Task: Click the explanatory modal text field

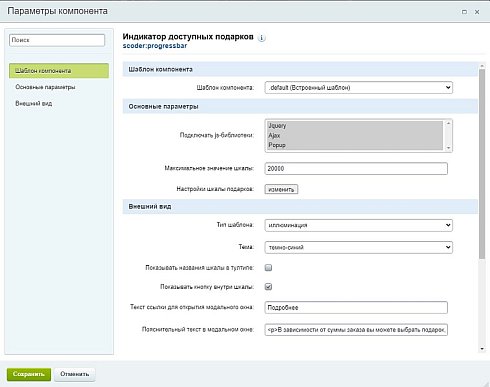Action: [x=356, y=330]
